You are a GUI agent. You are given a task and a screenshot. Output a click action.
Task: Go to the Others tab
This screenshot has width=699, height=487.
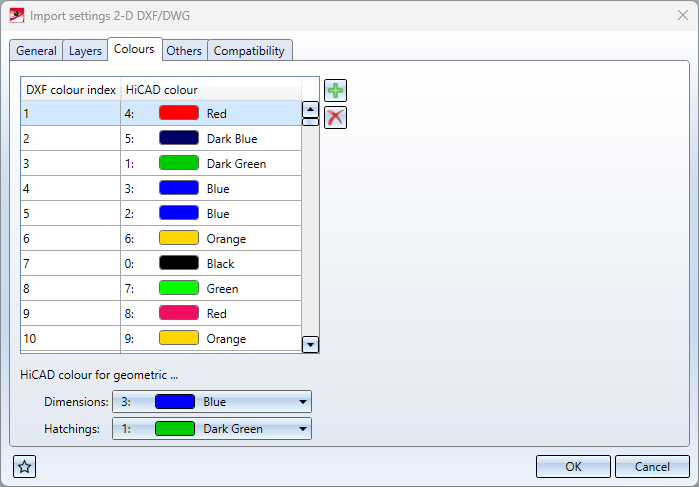tap(184, 51)
